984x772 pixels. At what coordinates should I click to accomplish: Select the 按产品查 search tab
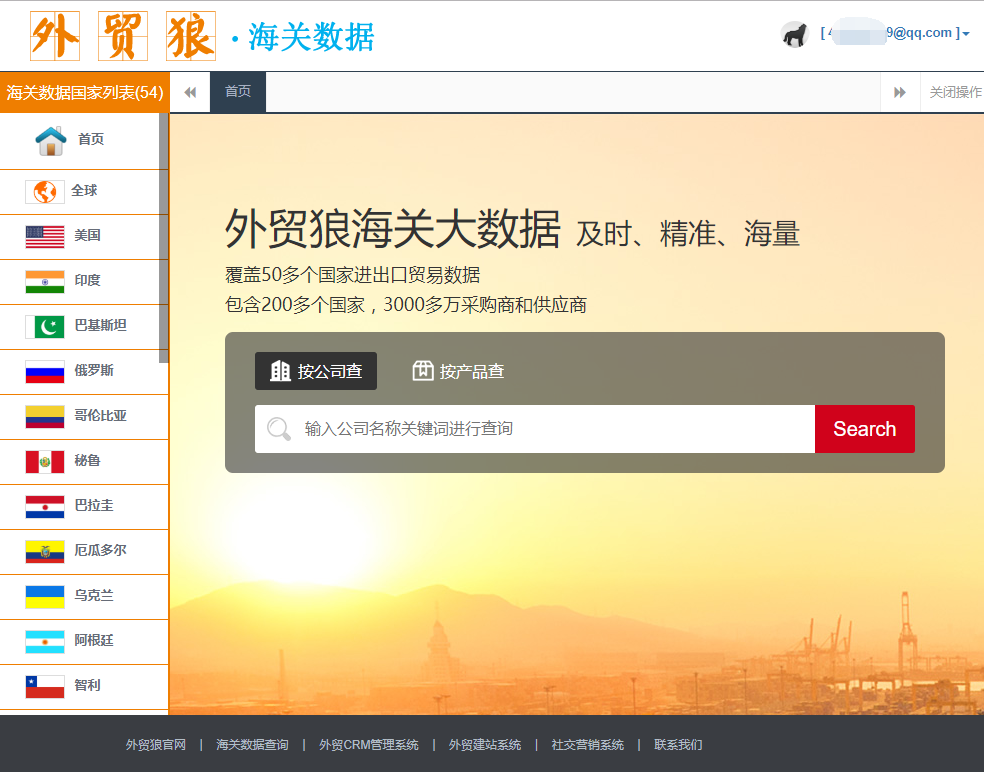[x=458, y=371]
